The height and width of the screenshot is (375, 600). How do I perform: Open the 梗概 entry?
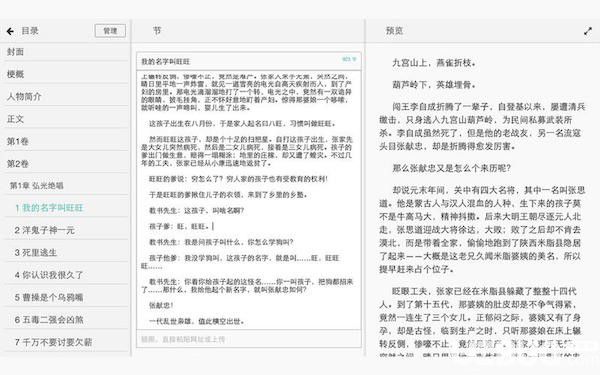click(67, 74)
